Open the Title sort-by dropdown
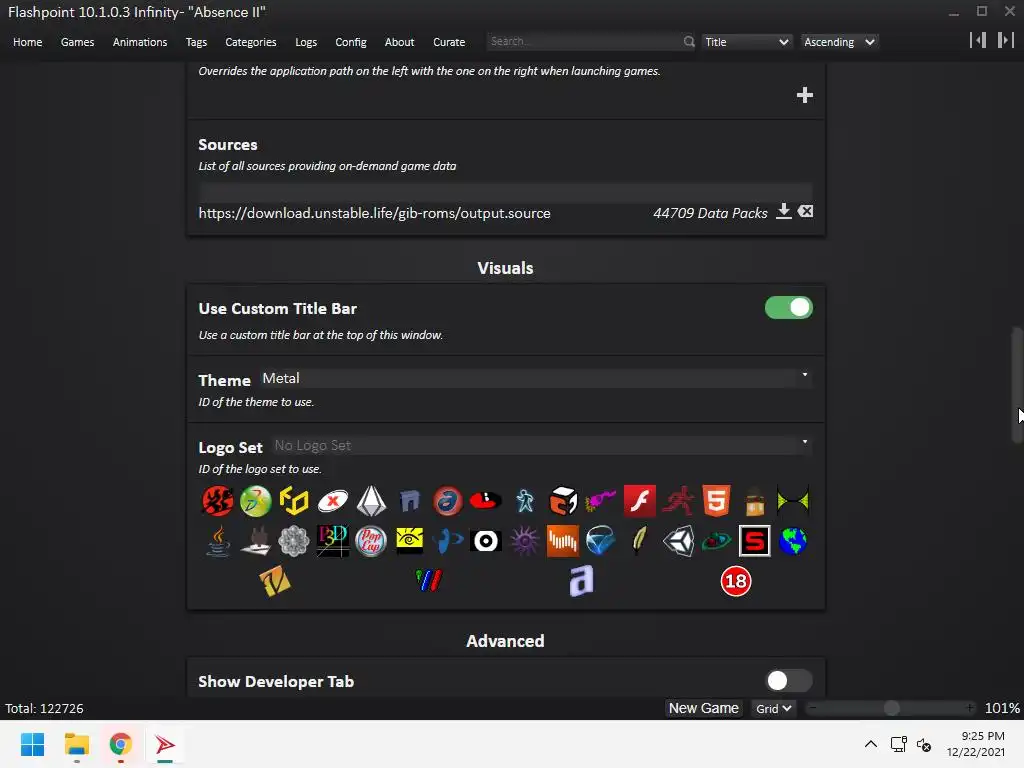1024x768 pixels. coord(747,42)
